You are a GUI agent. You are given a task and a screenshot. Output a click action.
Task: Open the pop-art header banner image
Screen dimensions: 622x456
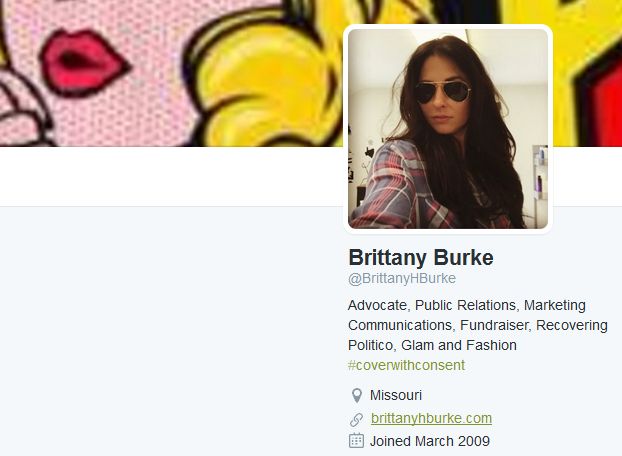(171, 73)
